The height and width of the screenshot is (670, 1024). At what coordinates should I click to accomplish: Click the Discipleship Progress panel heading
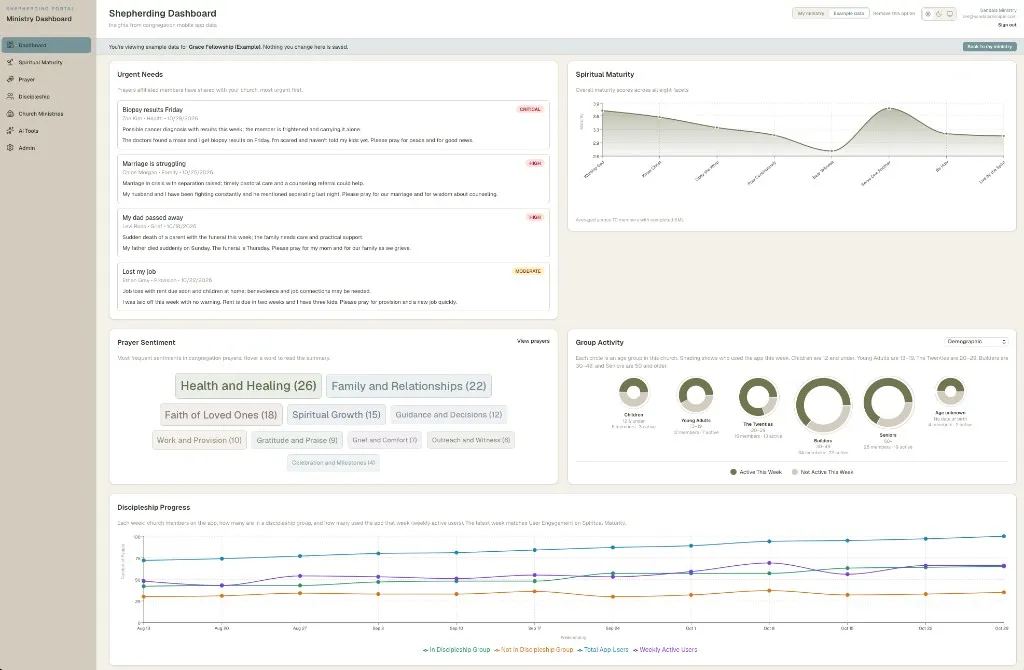click(153, 507)
